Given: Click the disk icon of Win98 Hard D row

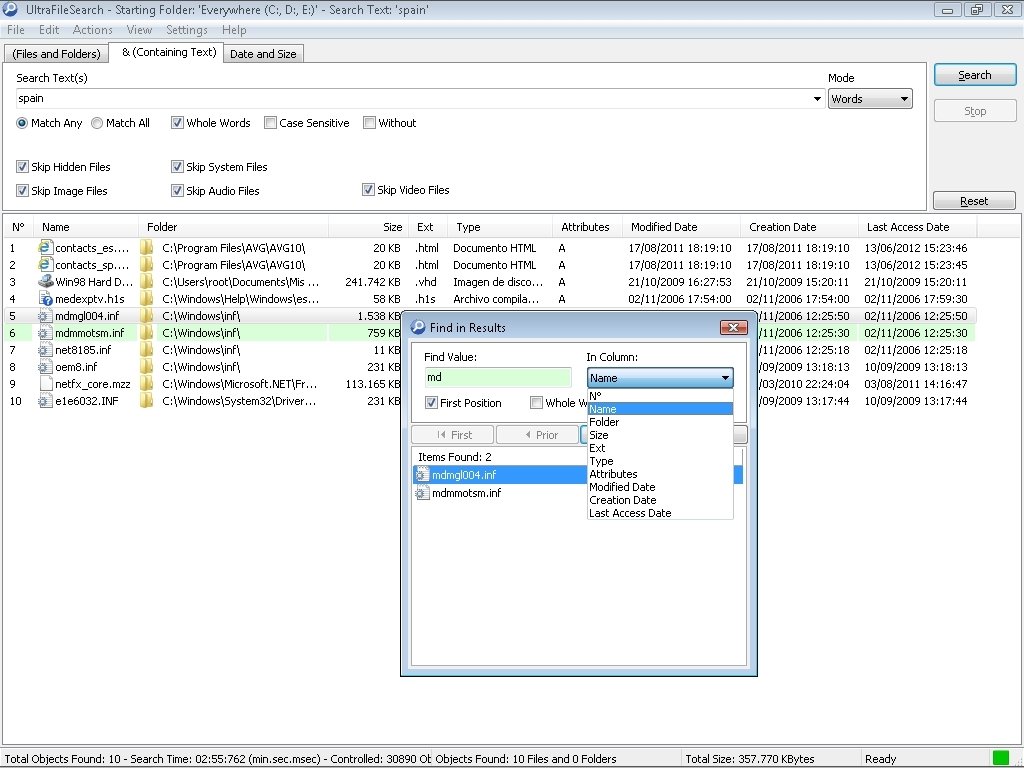Looking at the screenshot, I should tap(45, 281).
